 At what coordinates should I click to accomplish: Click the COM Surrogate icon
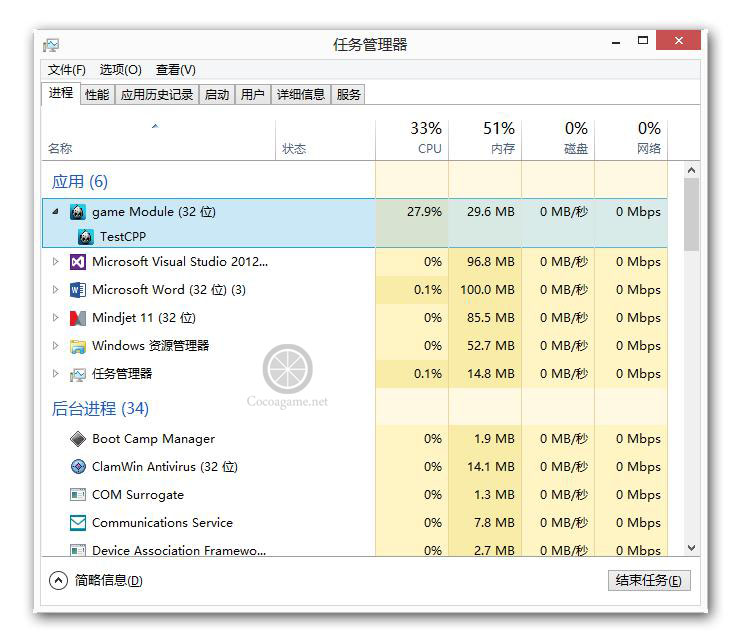78,495
